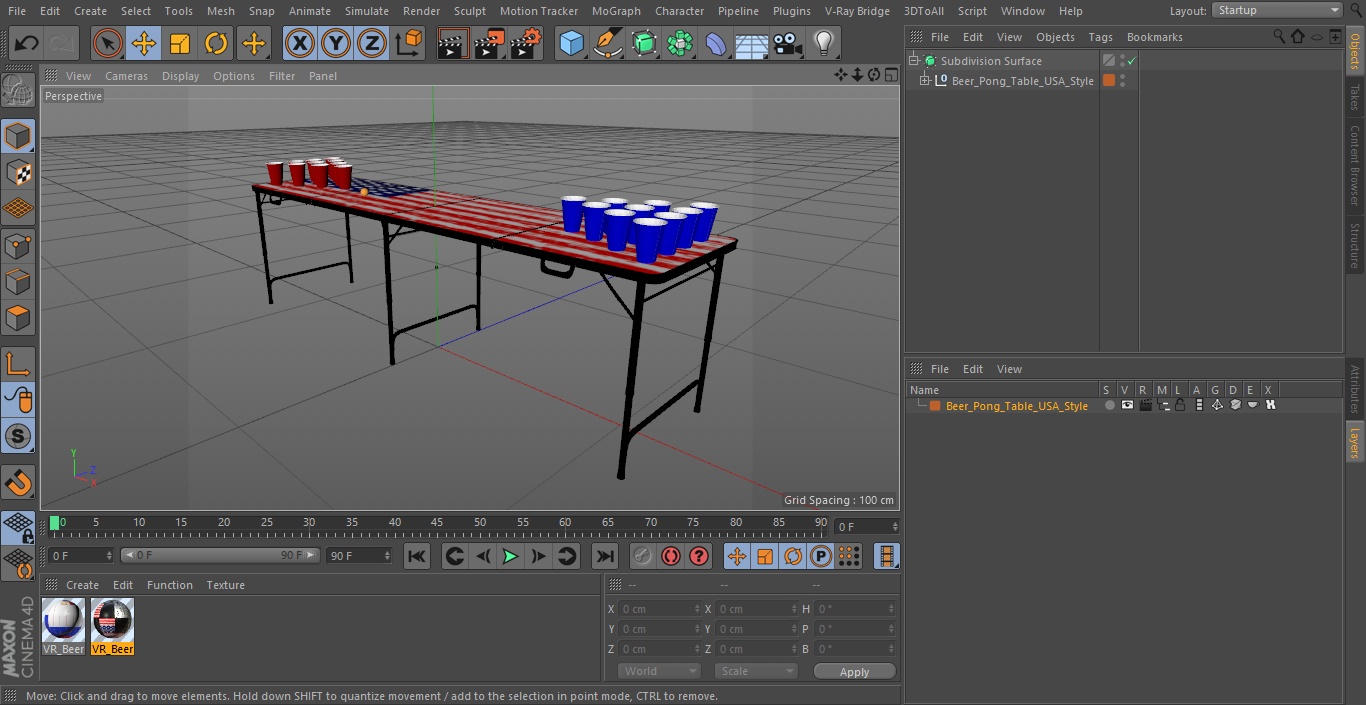Image resolution: width=1366 pixels, height=705 pixels.
Task: Click Record Active Objects keyframe button
Action: (x=642, y=556)
